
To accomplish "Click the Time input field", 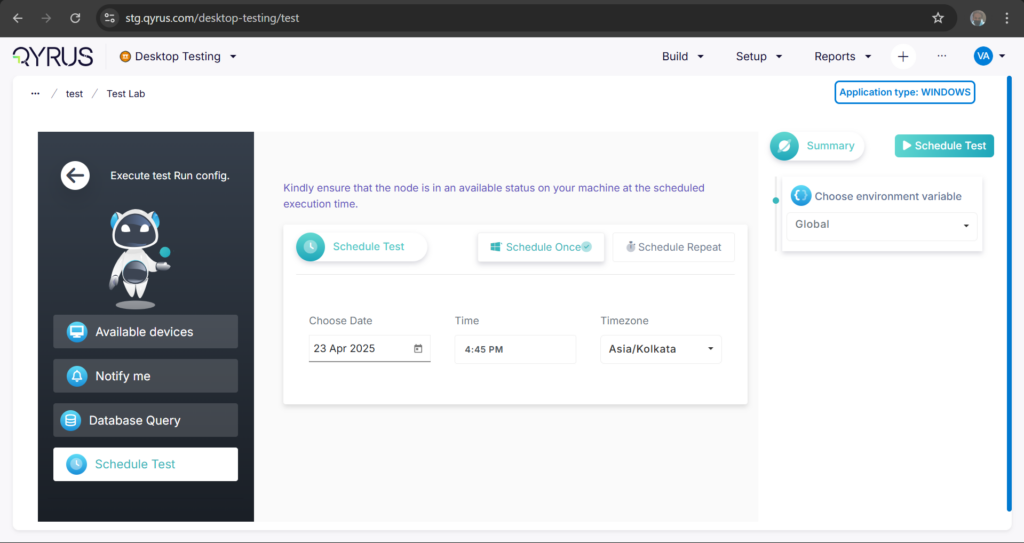I will point(515,349).
